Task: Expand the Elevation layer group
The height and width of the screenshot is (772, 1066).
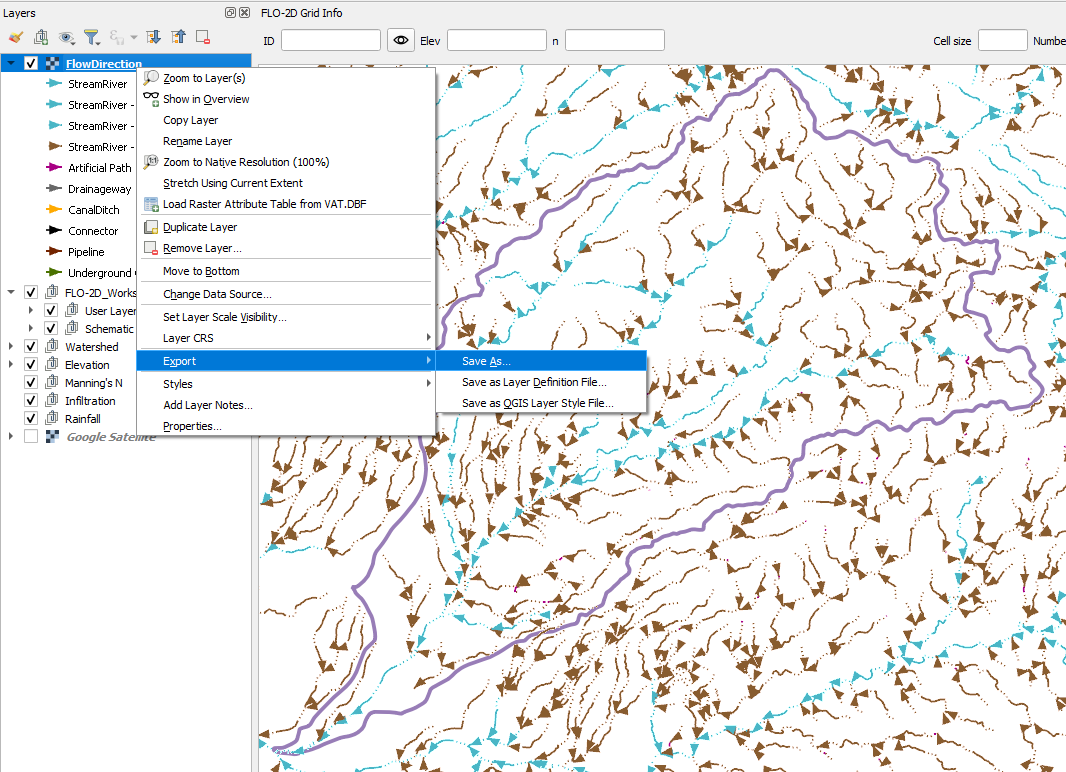Action: (x=11, y=365)
